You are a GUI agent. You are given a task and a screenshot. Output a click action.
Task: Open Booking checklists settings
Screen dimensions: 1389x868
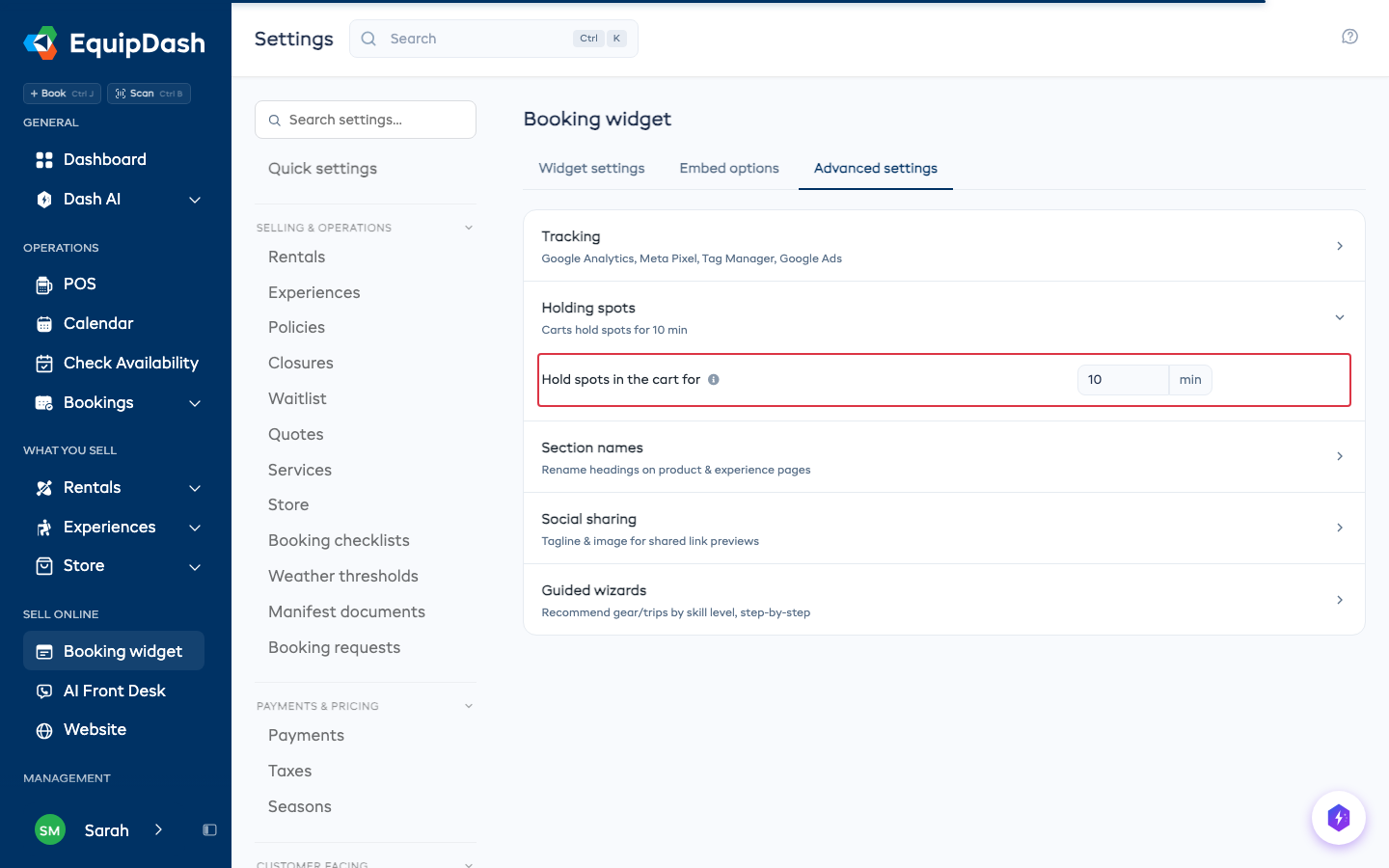tap(339, 541)
